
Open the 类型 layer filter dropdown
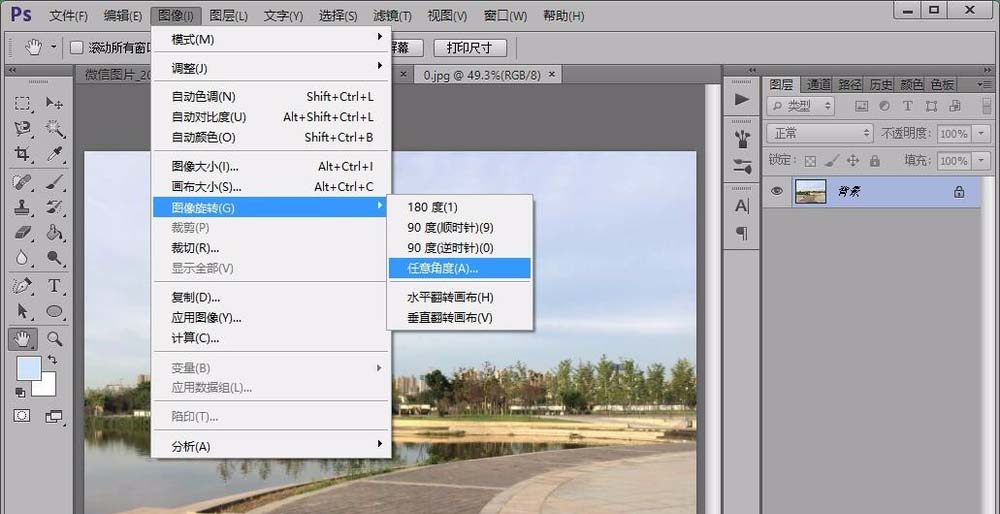802,106
